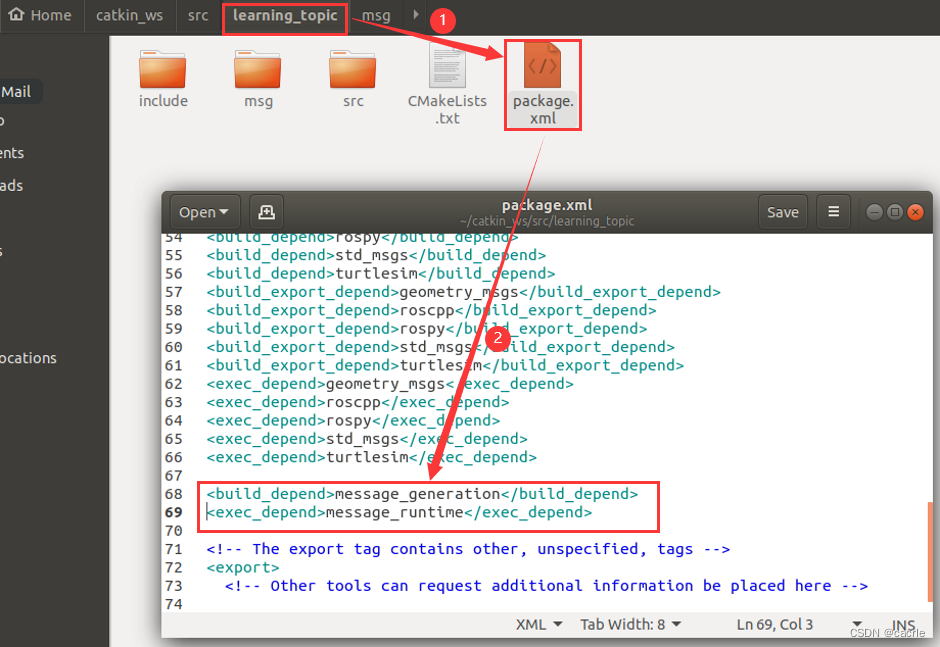Click the exec_depend std_msgs line
940x647 pixels.
367,438
